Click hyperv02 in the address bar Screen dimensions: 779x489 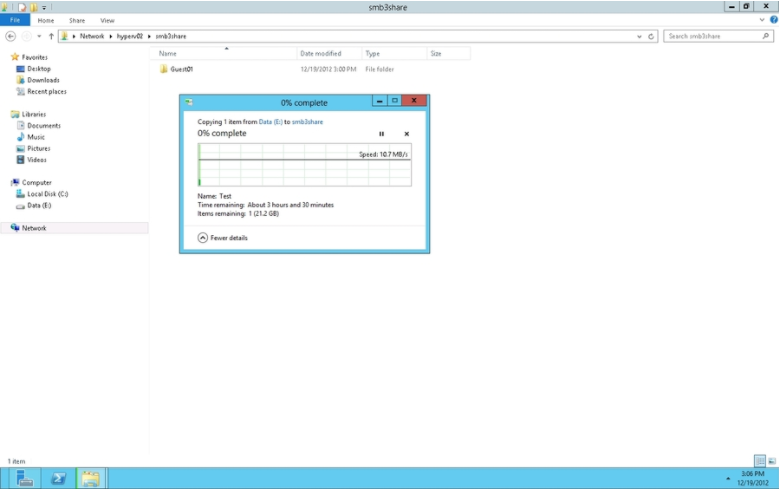click(x=130, y=36)
